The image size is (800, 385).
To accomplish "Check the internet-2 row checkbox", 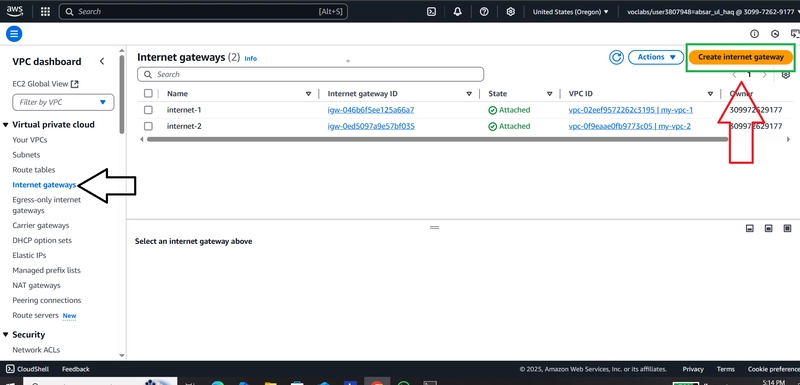I will click(148, 126).
